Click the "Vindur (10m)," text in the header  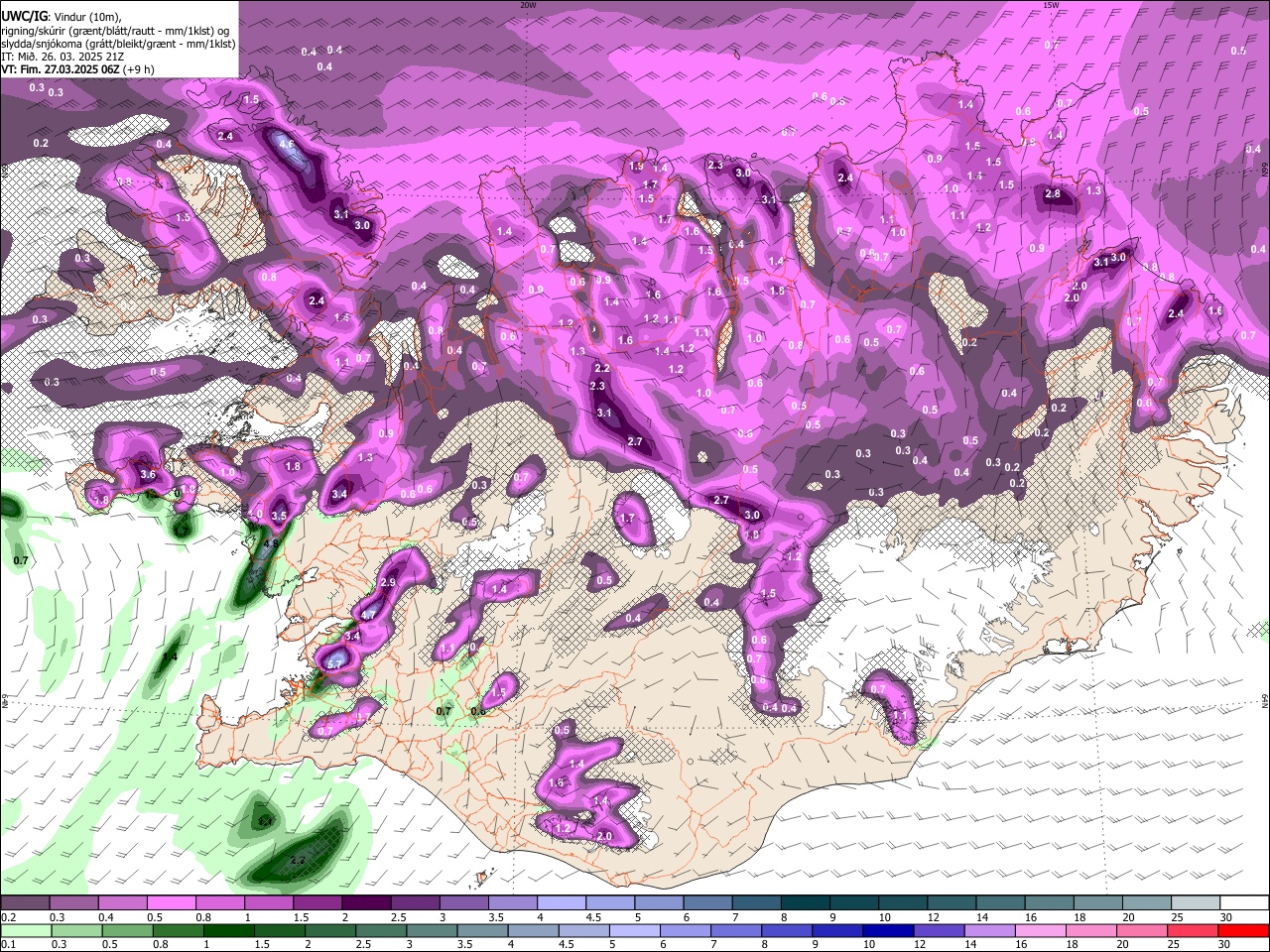[x=87, y=17]
